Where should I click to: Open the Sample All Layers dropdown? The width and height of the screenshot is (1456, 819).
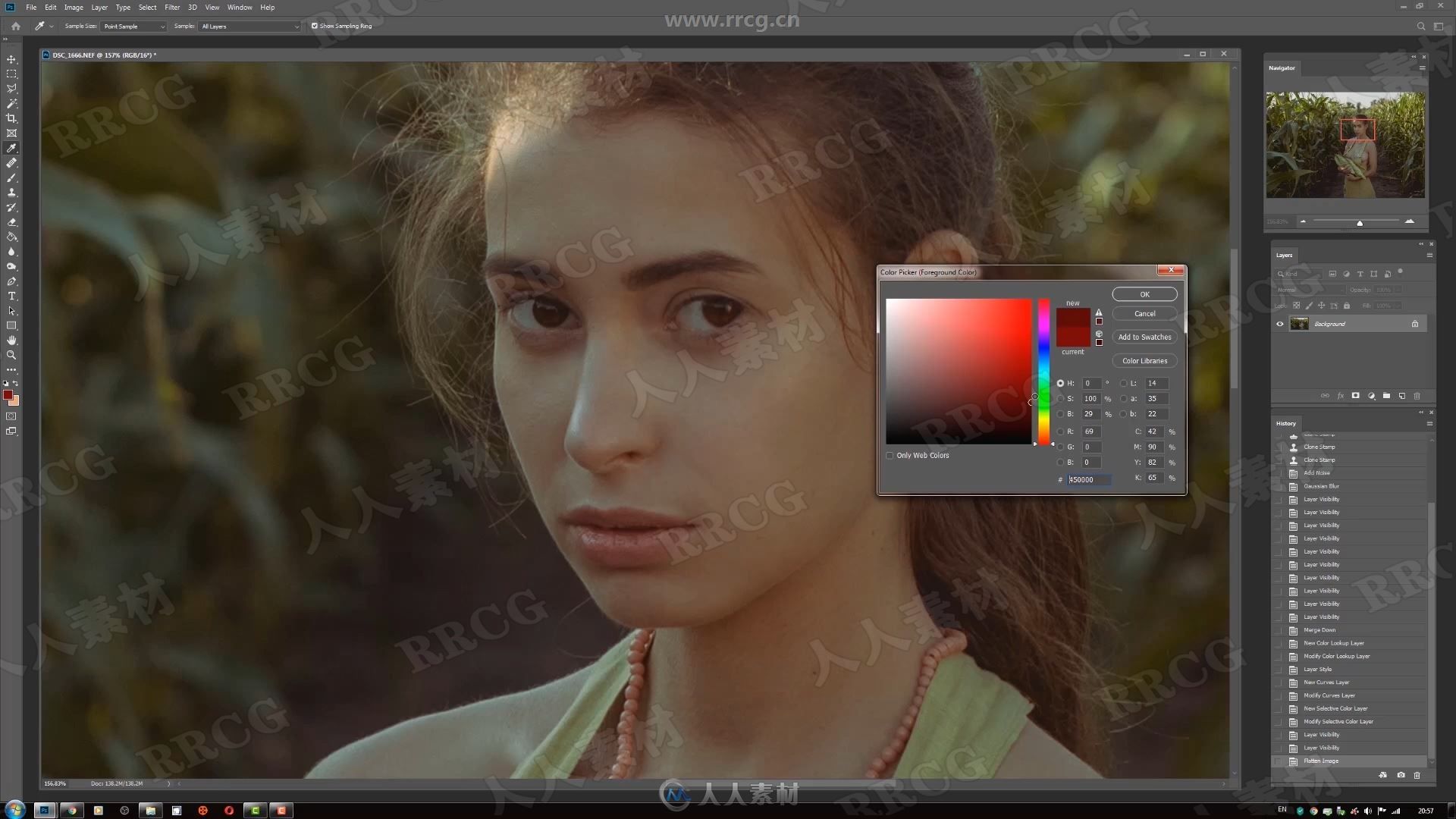(249, 26)
